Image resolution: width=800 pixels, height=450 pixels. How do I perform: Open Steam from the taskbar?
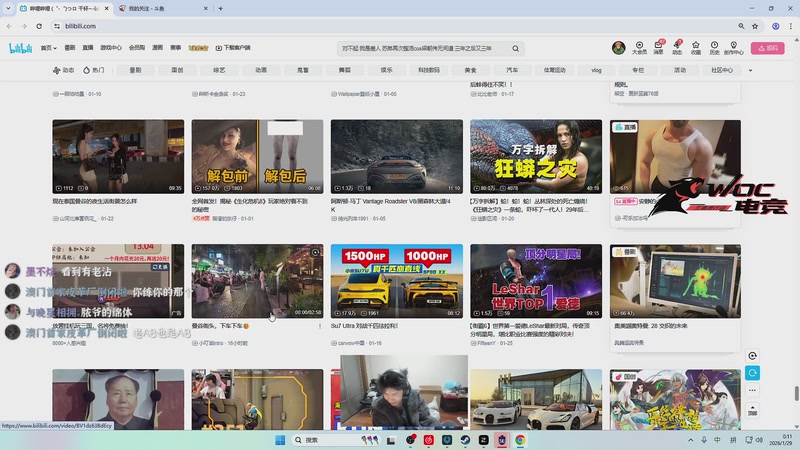click(x=465, y=440)
